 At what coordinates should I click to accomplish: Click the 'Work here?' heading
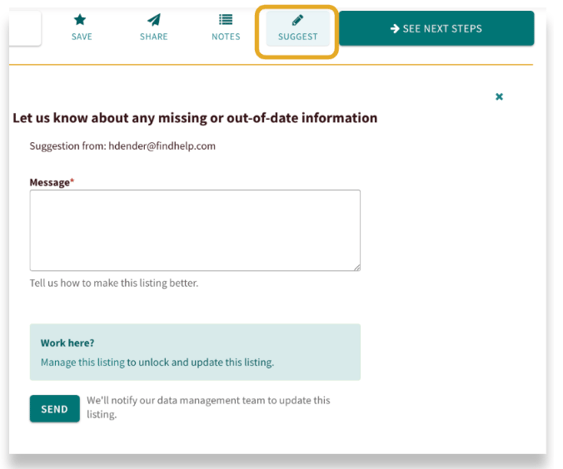[x=67, y=343]
